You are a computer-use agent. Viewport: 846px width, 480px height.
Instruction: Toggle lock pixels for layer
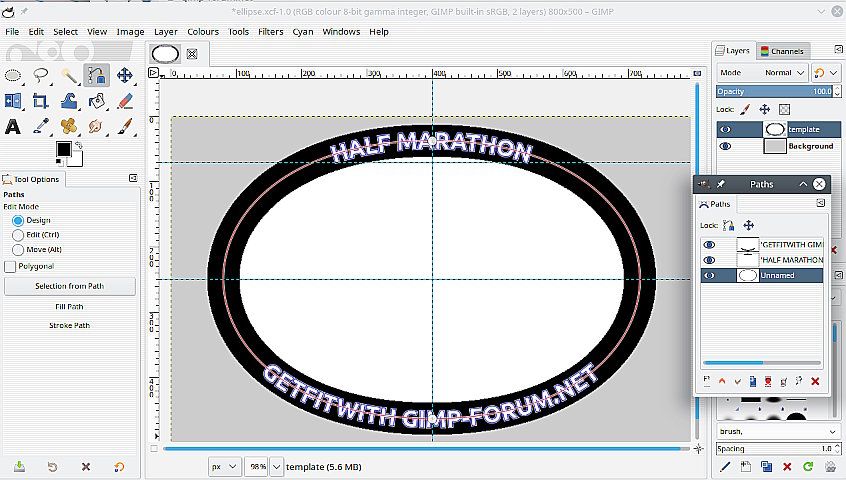[745, 109]
